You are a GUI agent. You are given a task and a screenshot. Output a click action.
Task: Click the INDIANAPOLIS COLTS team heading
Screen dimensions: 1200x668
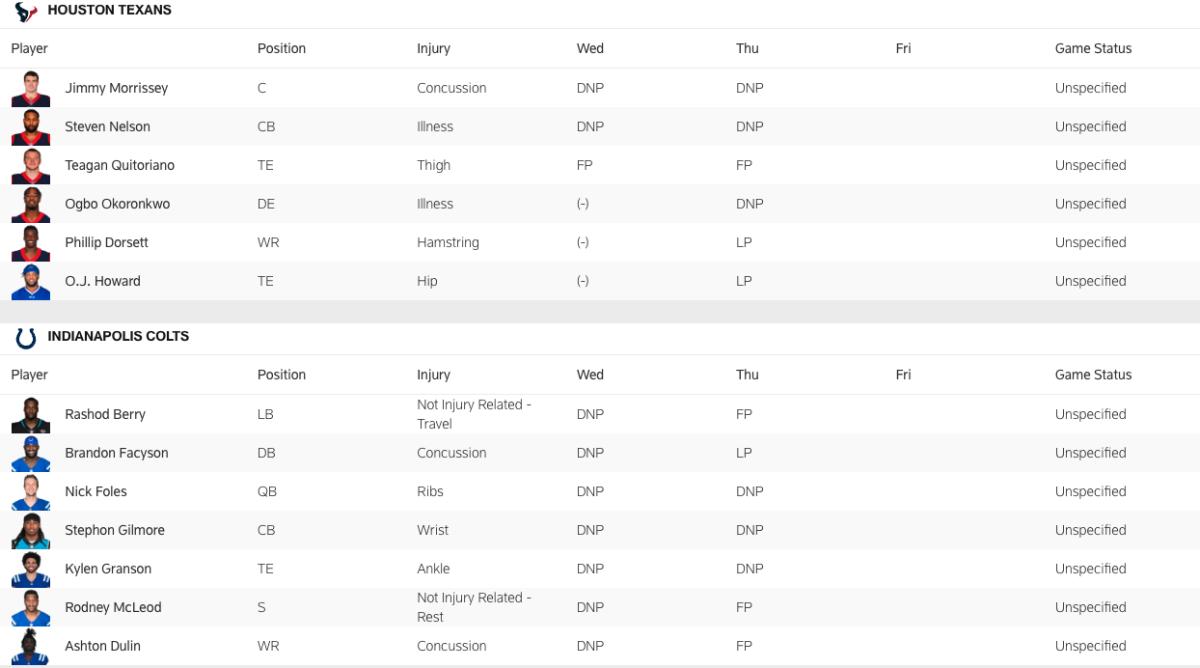[x=118, y=336]
